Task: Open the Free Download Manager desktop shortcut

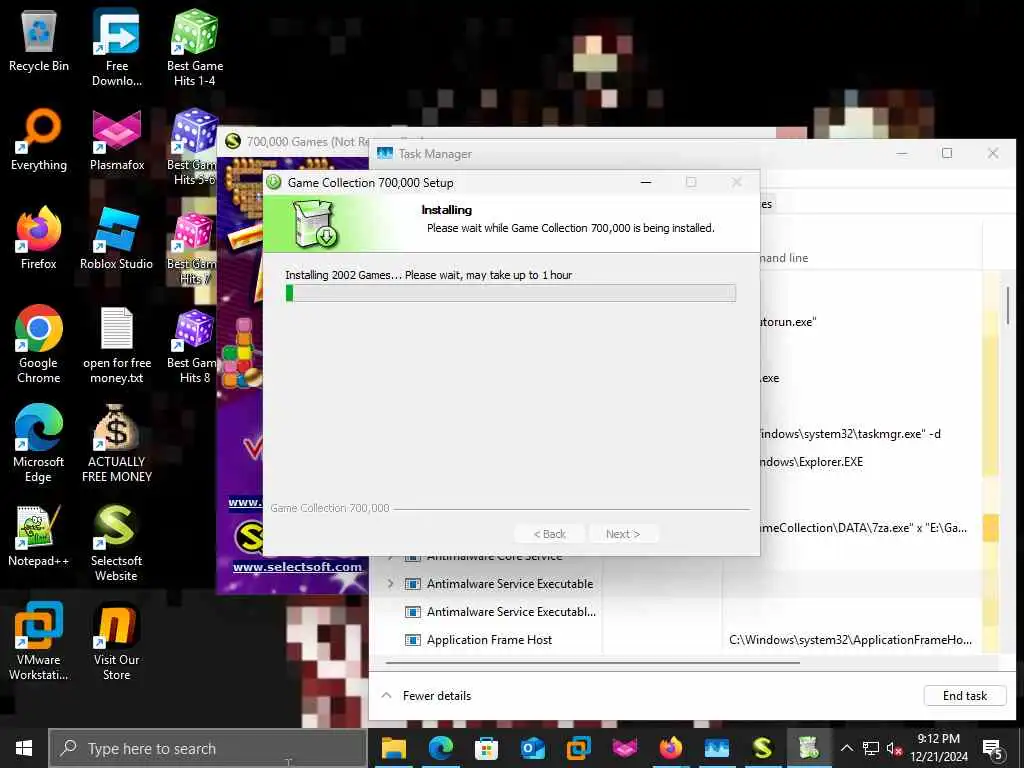Action: pyautogui.click(x=116, y=47)
